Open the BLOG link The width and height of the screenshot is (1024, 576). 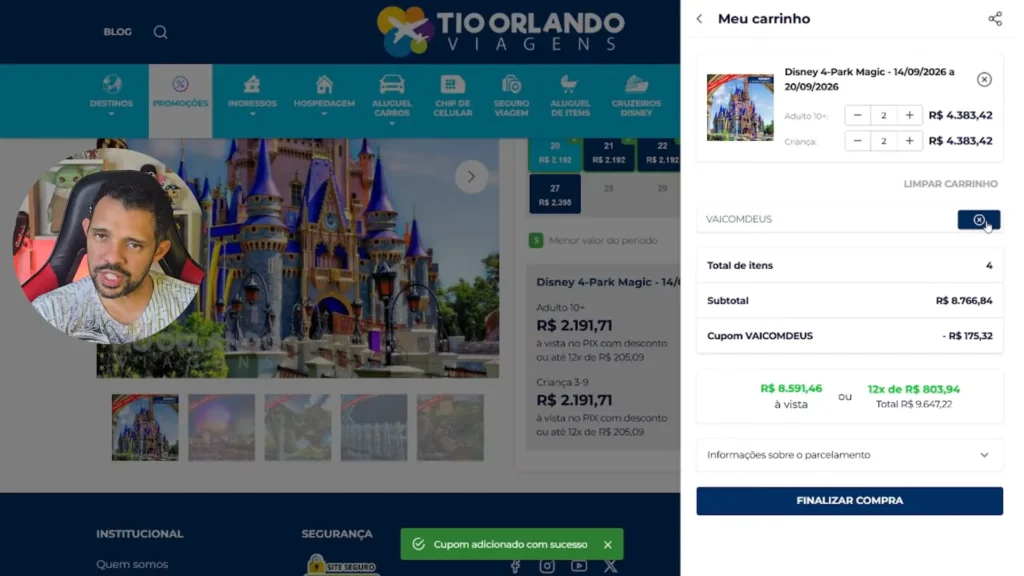click(x=118, y=32)
